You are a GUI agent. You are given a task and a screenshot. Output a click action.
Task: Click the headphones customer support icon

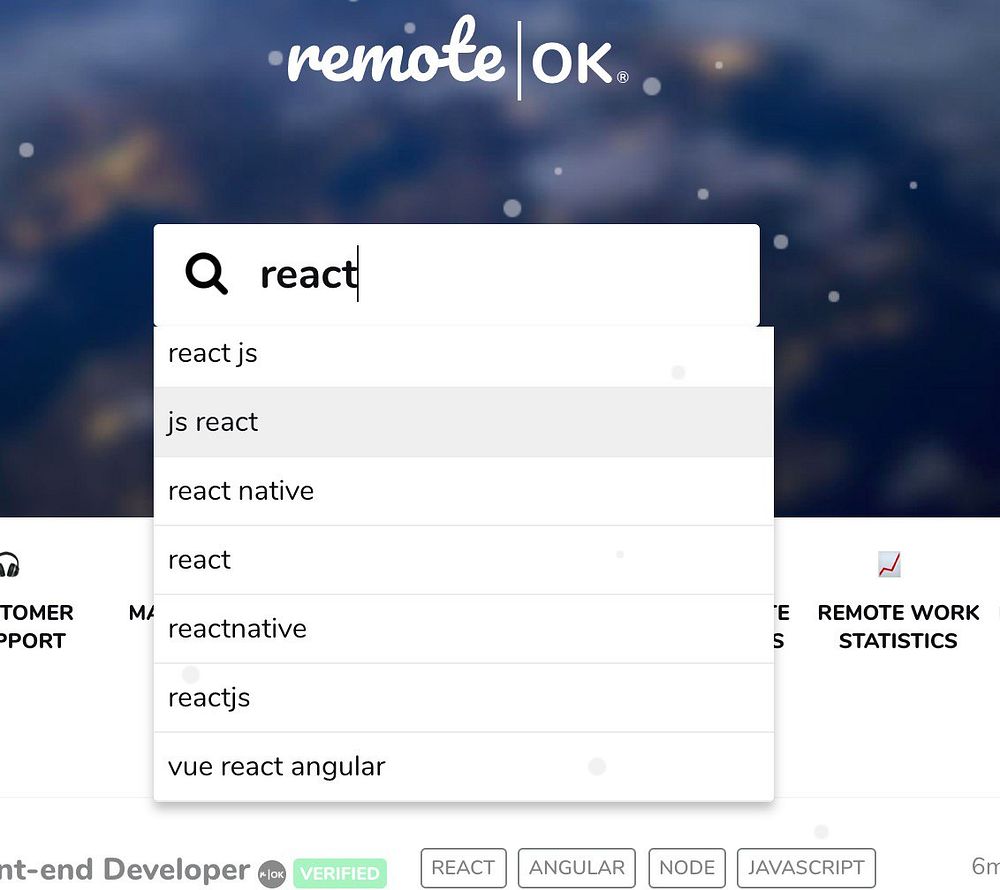click(x=9, y=565)
